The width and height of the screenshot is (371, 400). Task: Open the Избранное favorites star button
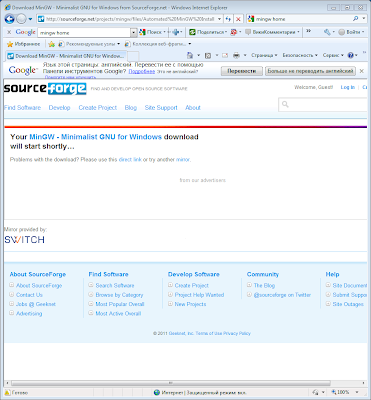pos(23,44)
